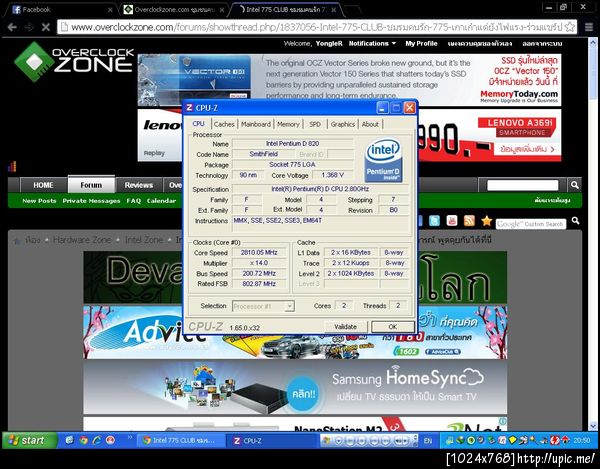Image resolution: width=600 pixels, height=469 pixels.
Task: Switch to the Overclockzone.com browser tab
Action: (174, 10)
